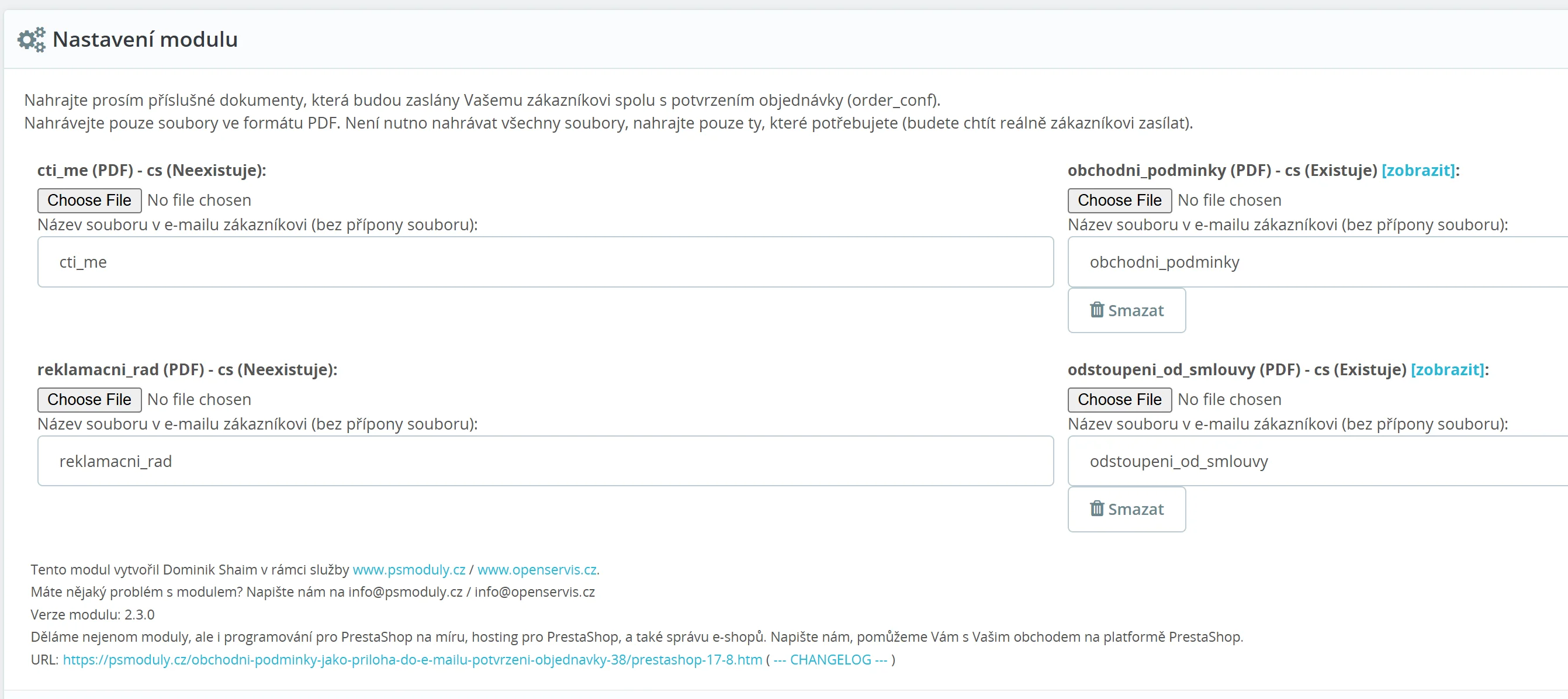The image size is (1568, 699).
Task: Open the psmoduly.cz module URL link
Action: (x=412, y=659)
